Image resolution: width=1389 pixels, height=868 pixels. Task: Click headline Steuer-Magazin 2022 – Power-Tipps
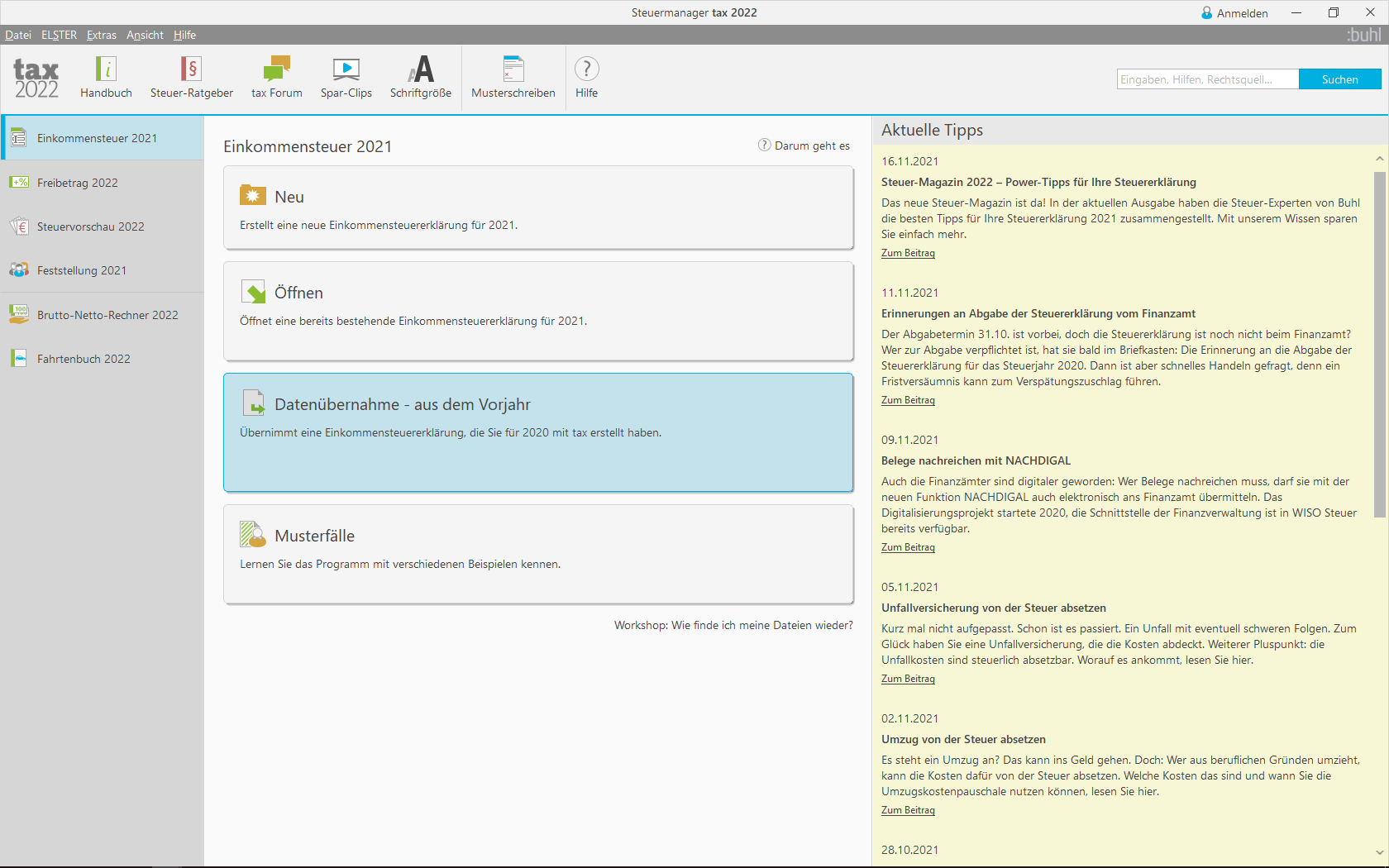click(1038, 182)
